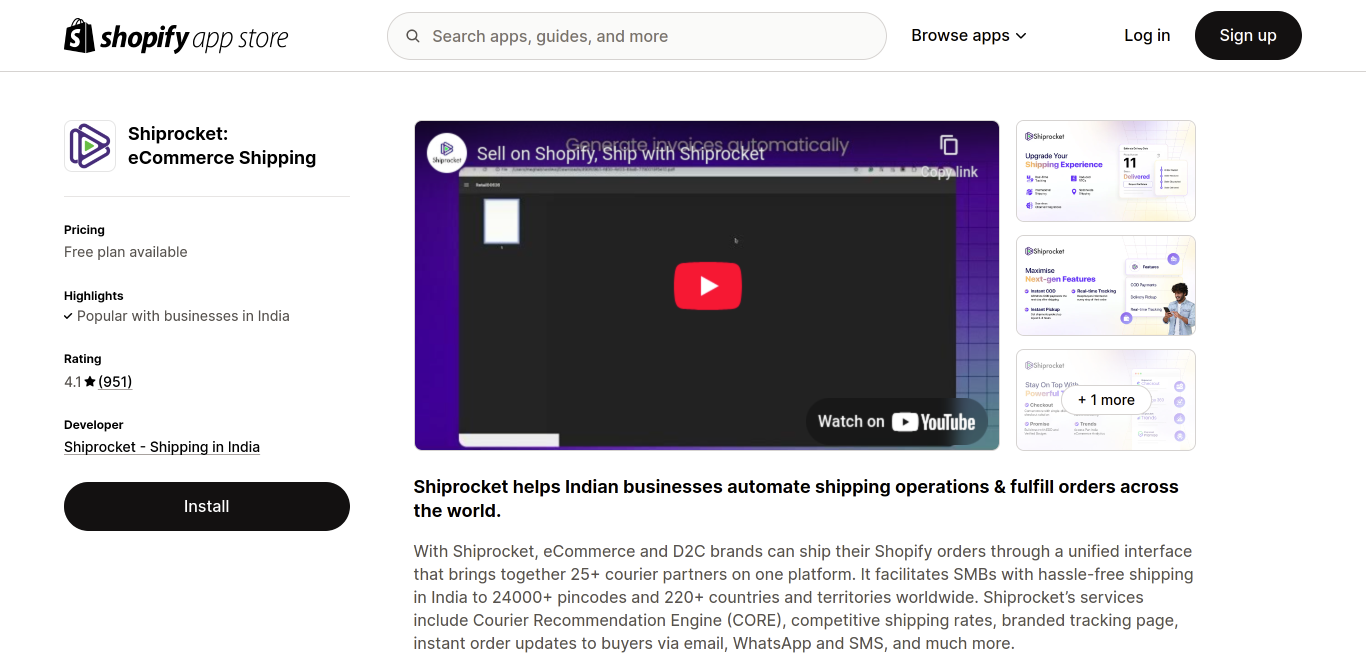Open the Upgrade Your Shipping Experience thumbnail
This screenshot has height=670, width=1366.
pos(1106,171)
